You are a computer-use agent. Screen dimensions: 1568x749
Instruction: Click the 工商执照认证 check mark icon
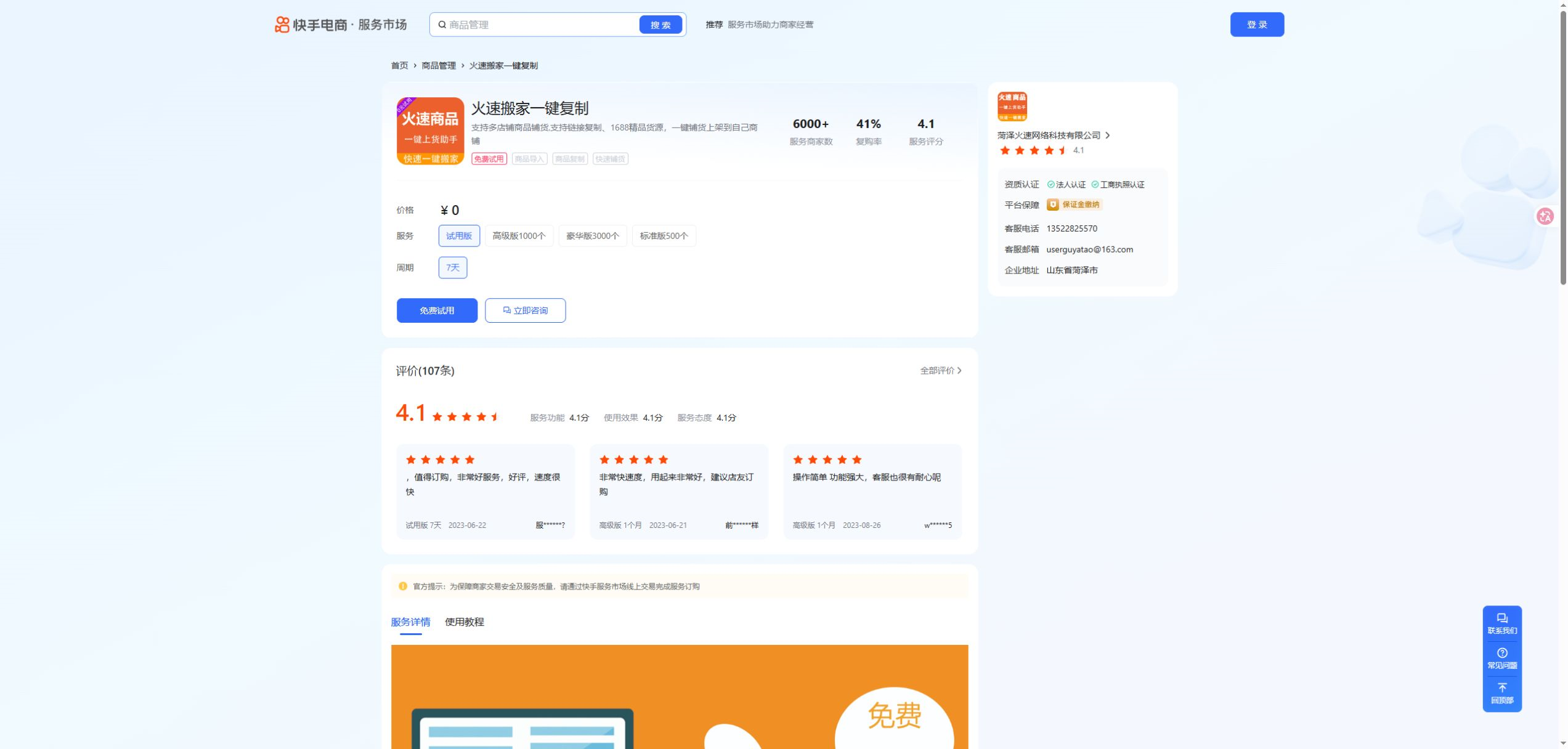(1095, 185)
